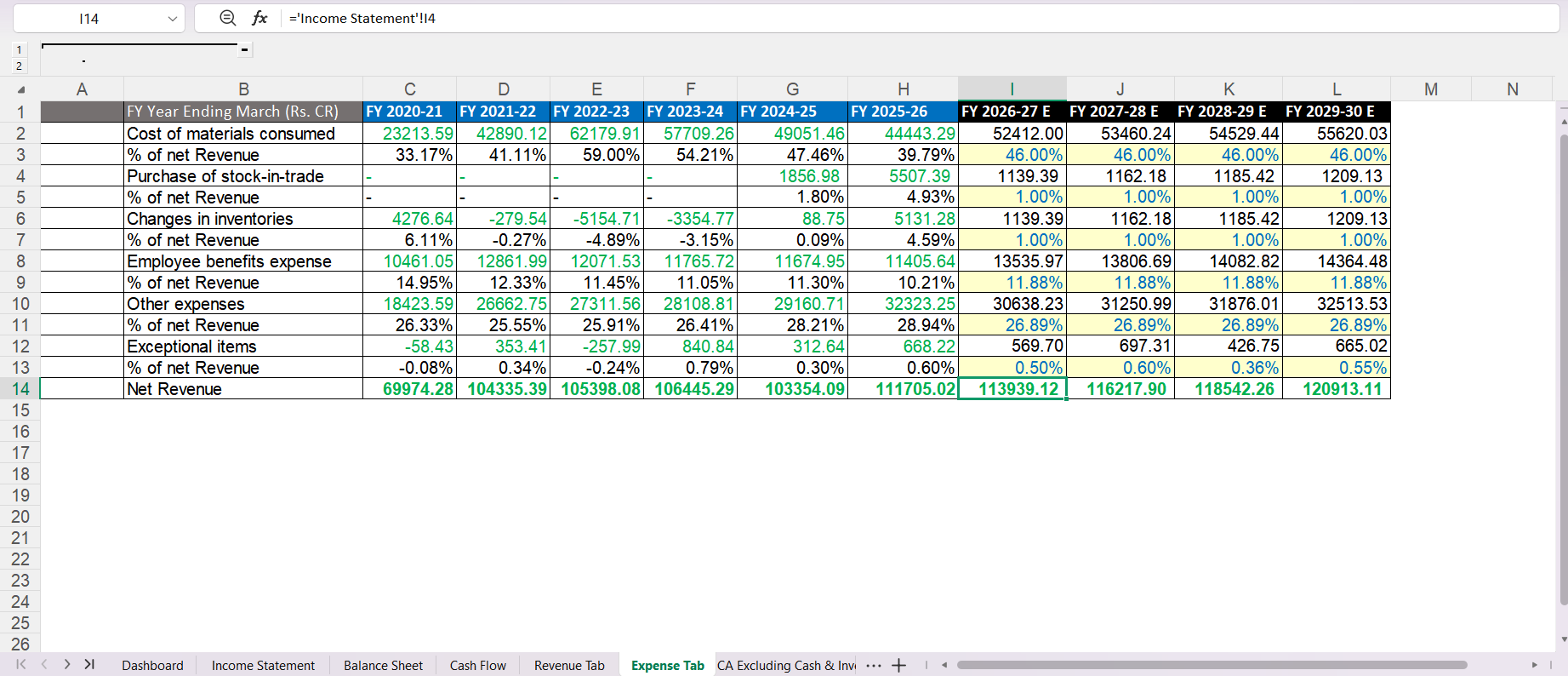Click the horizontal scrollbar thumb
This screenshot has height=676, width=1568.
[x=1212, y=665]
